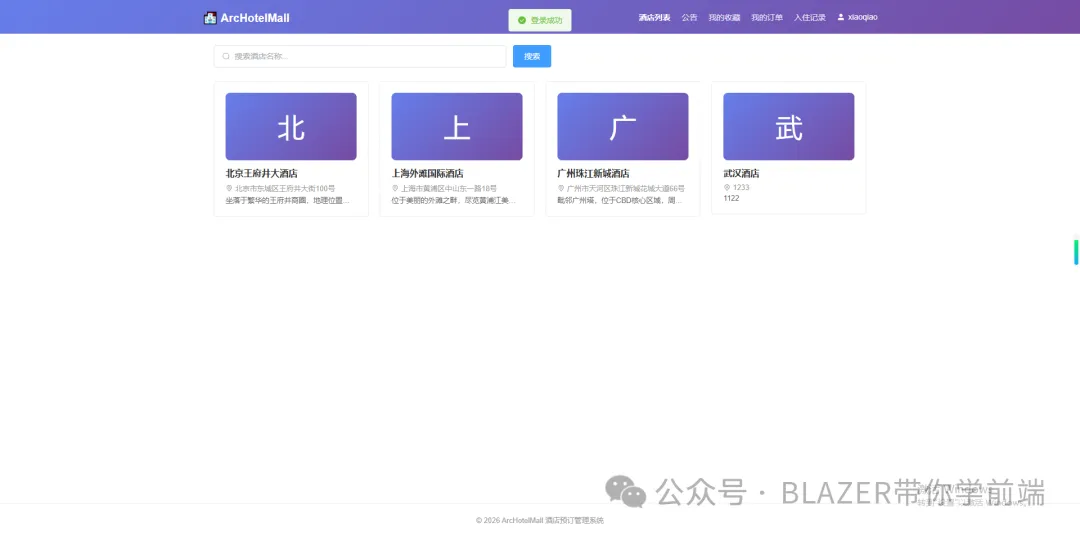Screen dimensions: 1080x536
Task: Click the © 2026 ArcHotelMall footer text
Action: (540, 521)
